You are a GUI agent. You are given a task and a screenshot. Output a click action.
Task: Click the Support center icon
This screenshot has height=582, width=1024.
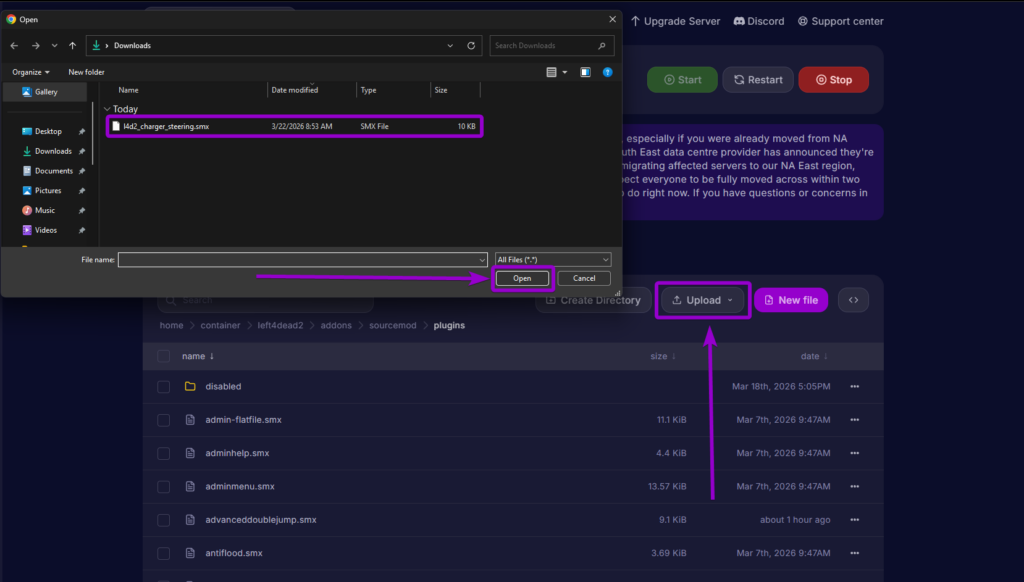[x=803, y=21]
